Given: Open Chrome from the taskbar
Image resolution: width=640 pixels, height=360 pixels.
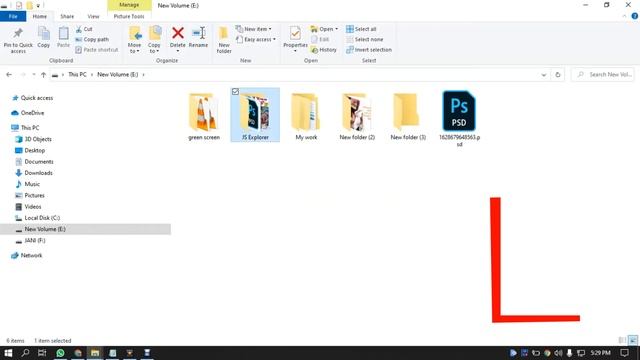Looking at the screenshot, I should [78, 353].
